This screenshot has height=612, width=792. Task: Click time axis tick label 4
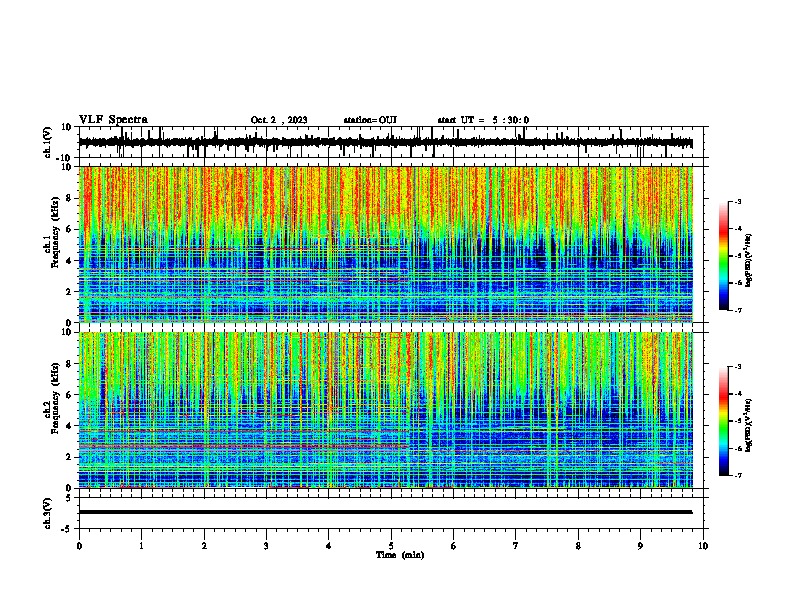(x=329, y=546)
